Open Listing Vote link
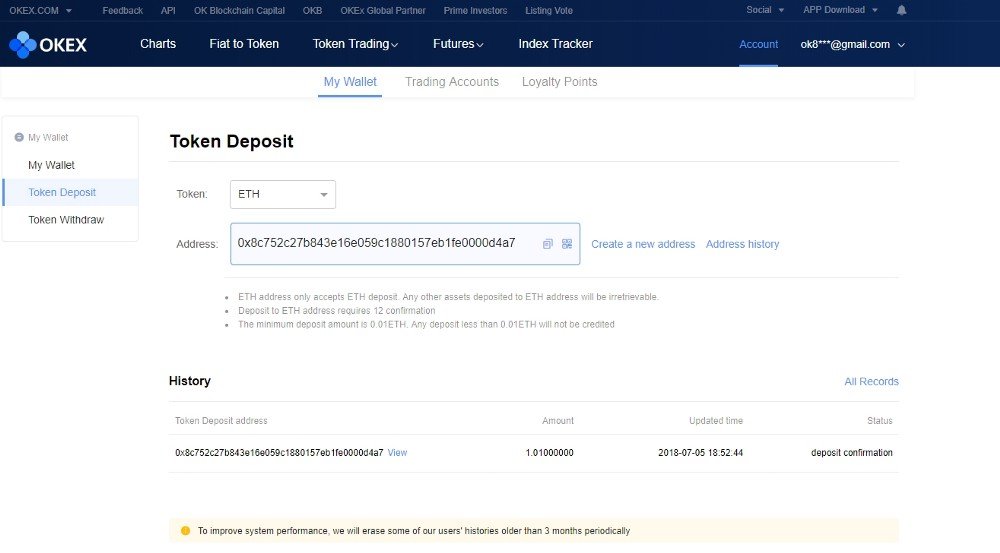1000x553 pixels. point(548,10)
